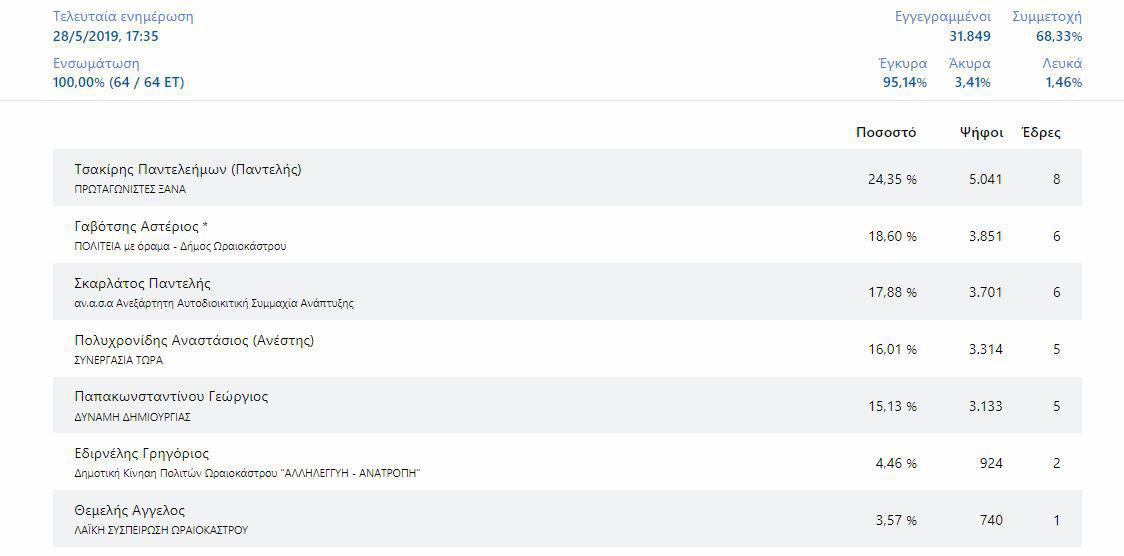Click candidate Θεμελής Αγγελος
Screen dimensions: 1124x556
(129, 511)
